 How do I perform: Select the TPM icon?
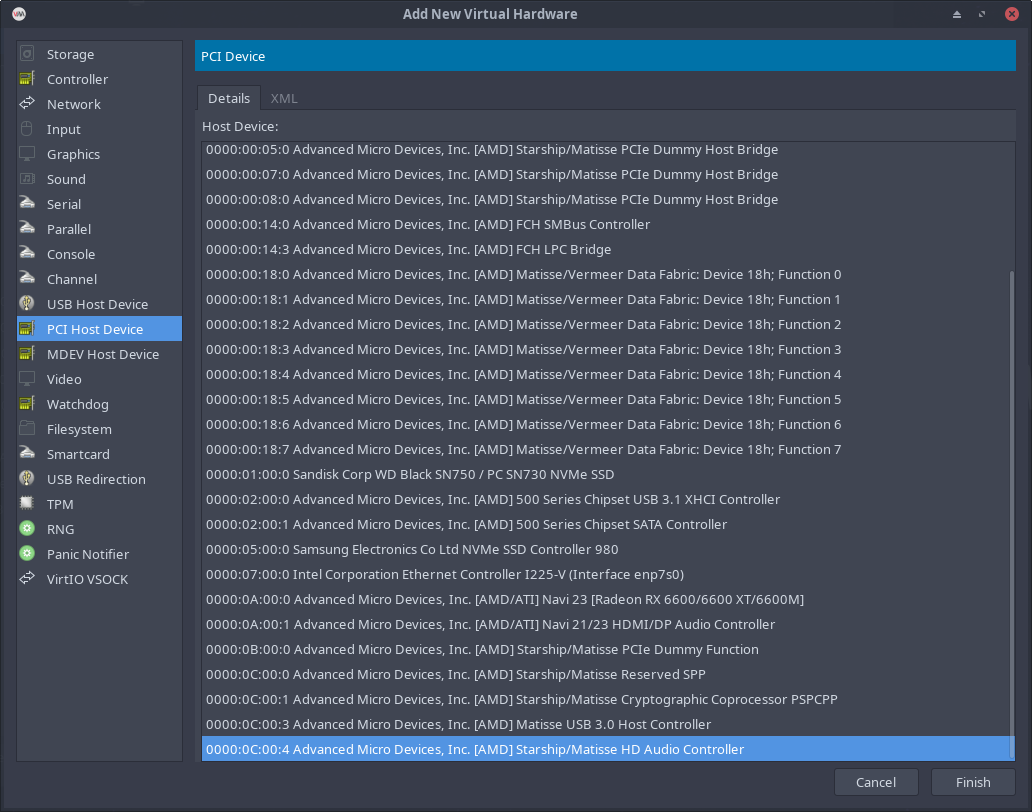(x=27, y=504)
